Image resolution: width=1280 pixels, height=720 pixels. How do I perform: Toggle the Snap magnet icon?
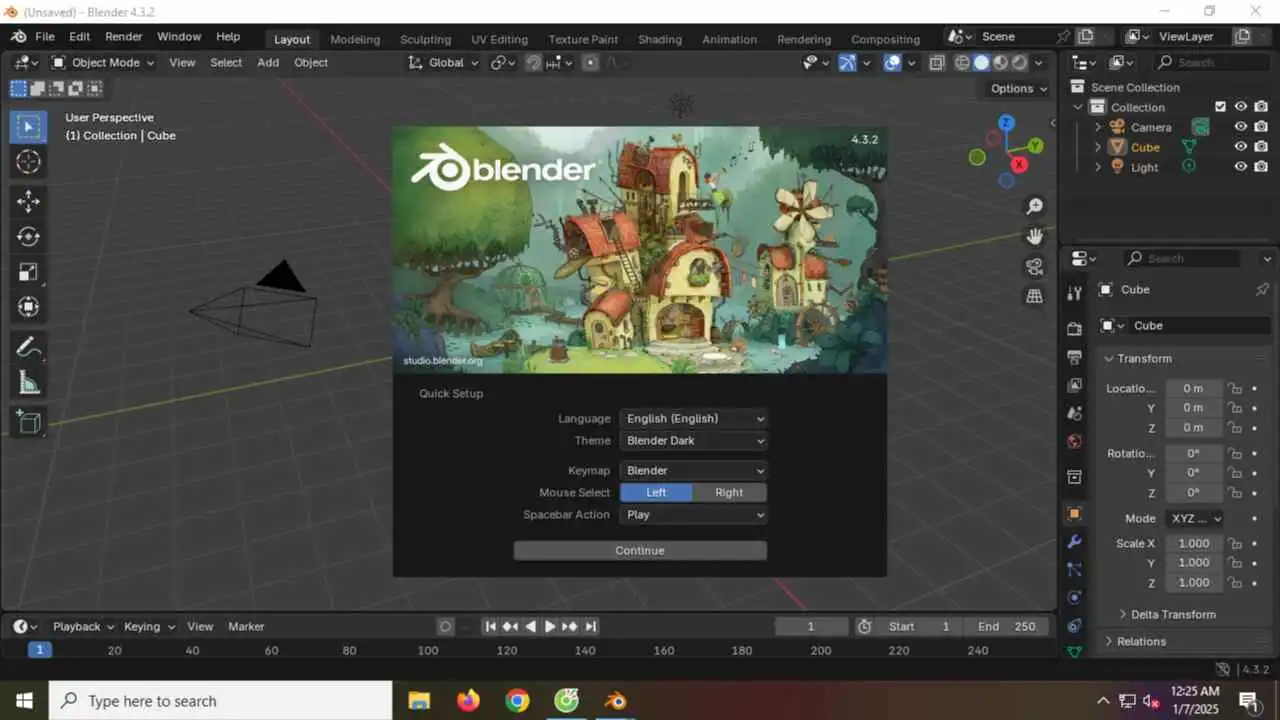click(533, 62)
